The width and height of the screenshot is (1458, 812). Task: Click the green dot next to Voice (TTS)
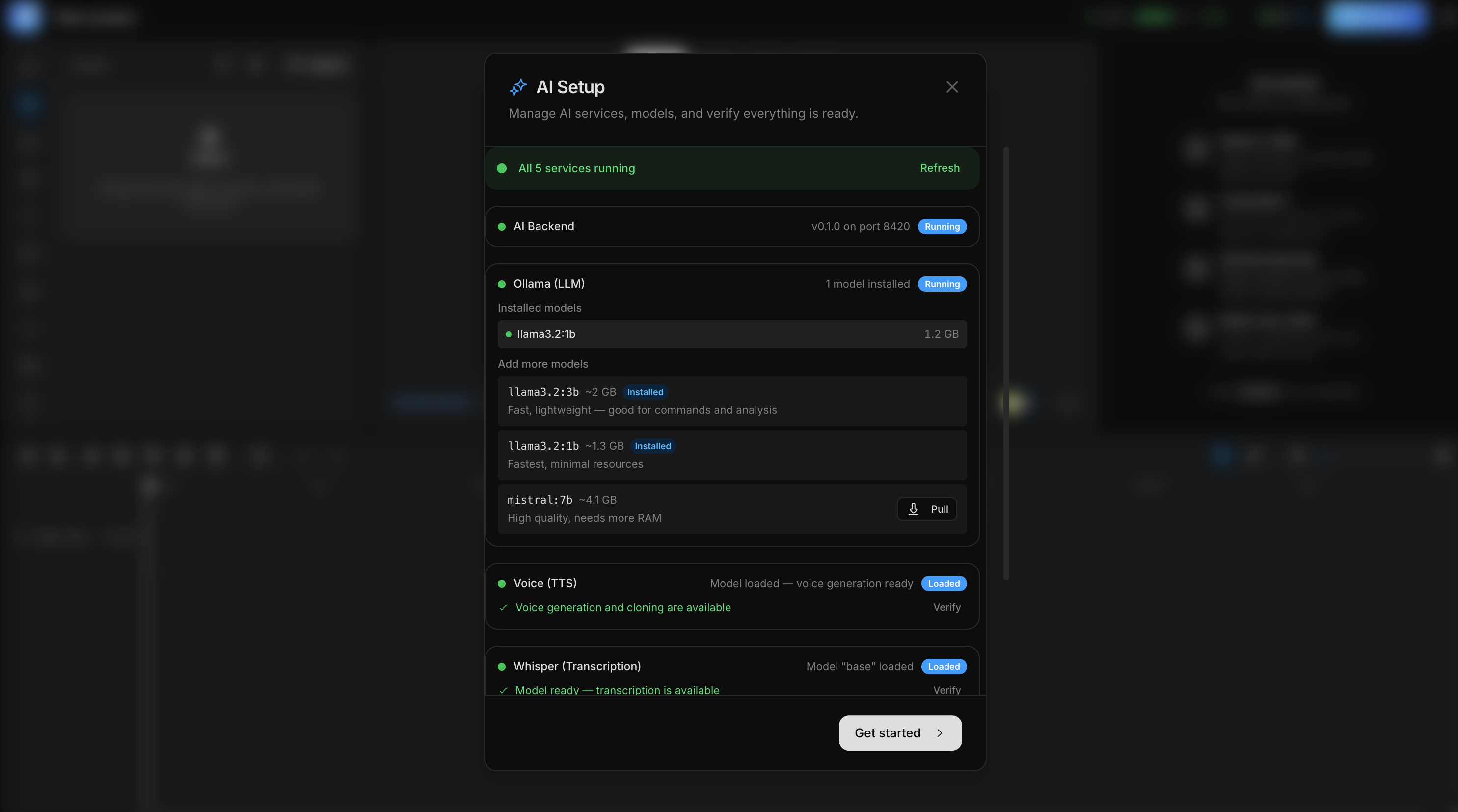[502, 583]
